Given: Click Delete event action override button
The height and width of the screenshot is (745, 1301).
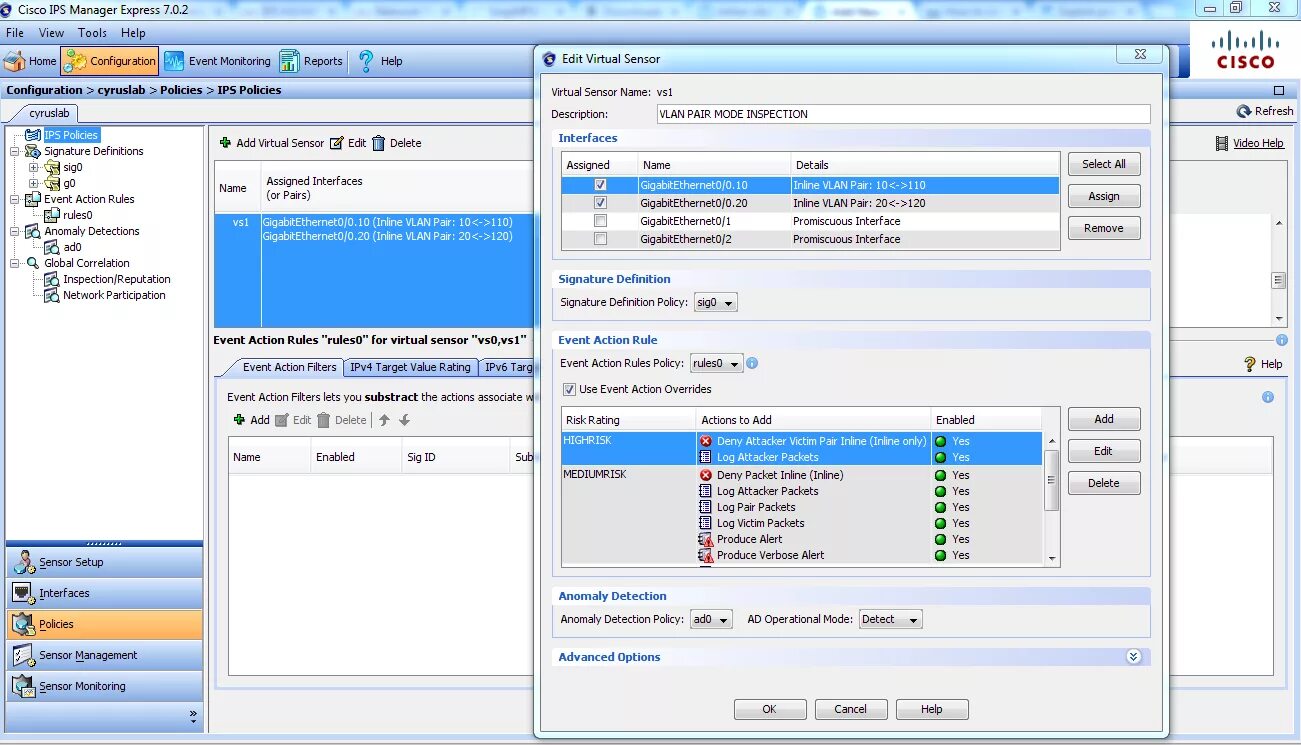Looking at the screenshot, I should [x=1104, y=483].
